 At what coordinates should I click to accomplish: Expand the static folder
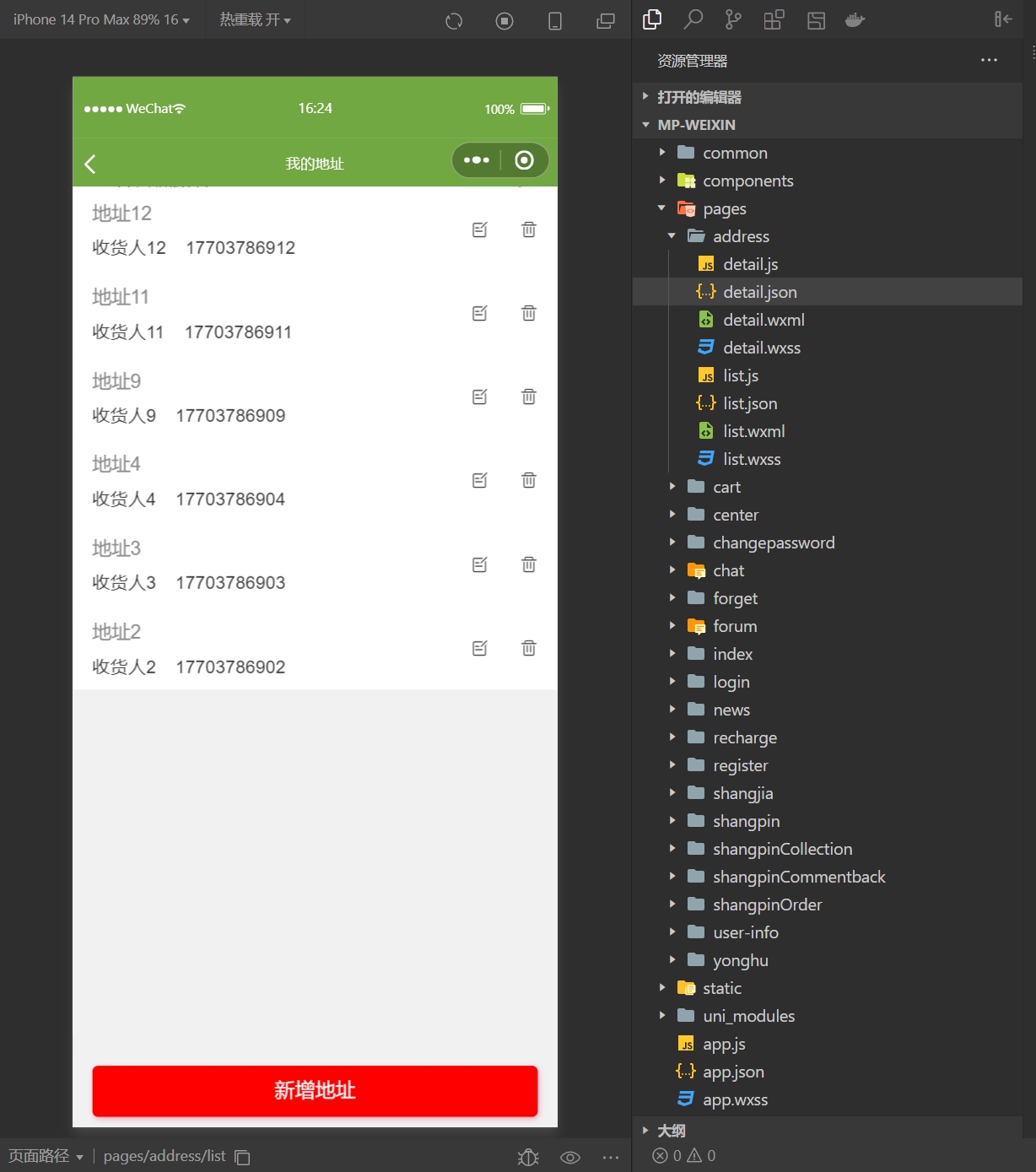coord(827,988)
